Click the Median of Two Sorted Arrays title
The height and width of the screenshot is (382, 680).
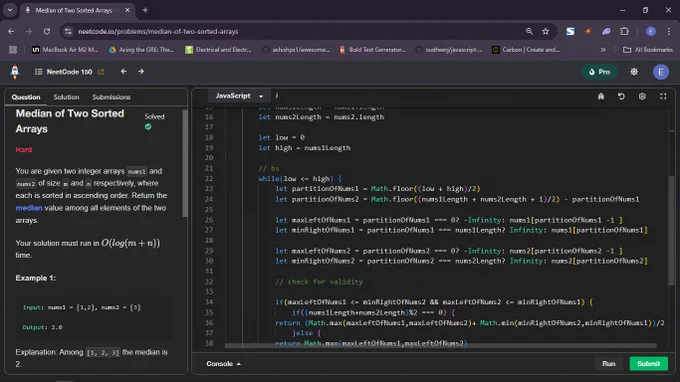[x=70, y=121]
